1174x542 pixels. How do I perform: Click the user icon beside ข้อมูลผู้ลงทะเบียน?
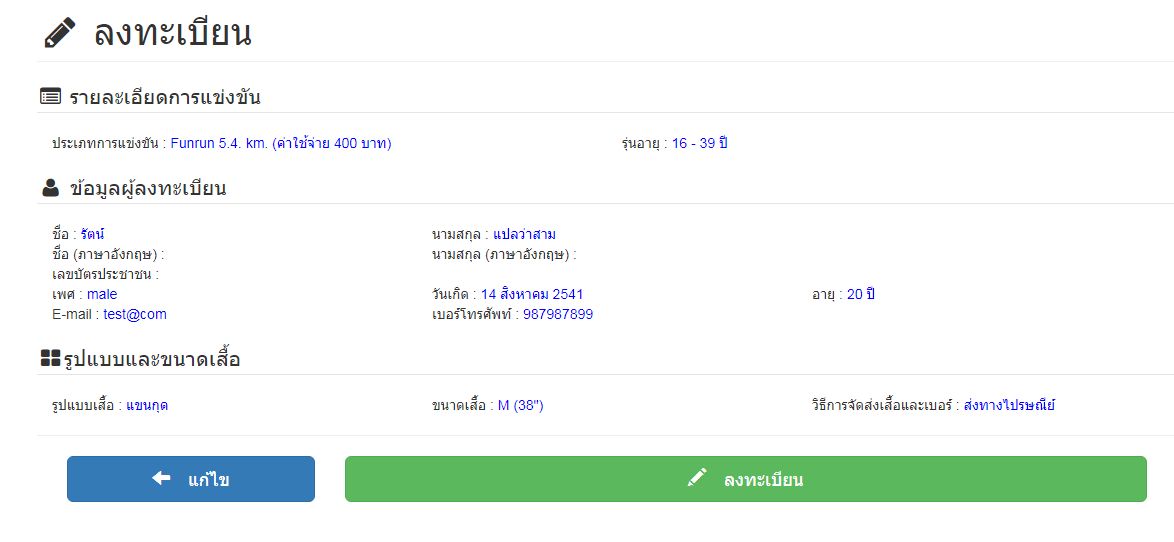coord(50,188)
